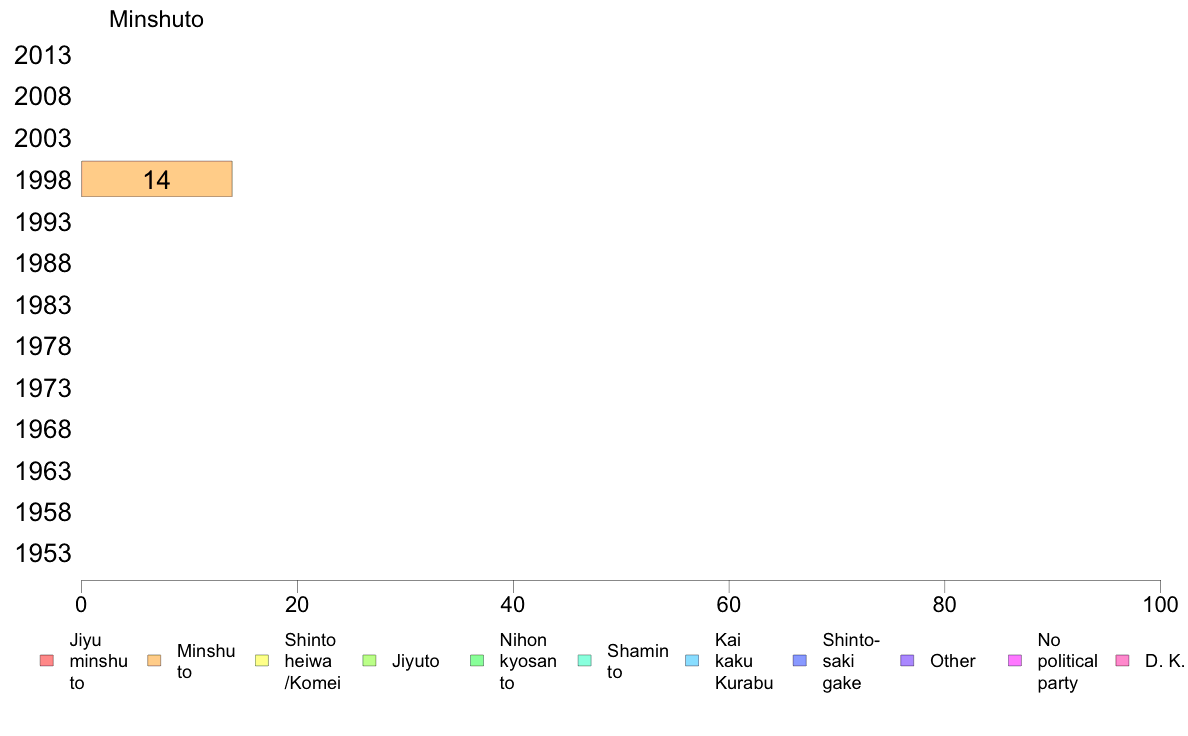Click the light green Jiyuto legend swatch
Screen dimensions: 1188x736
click(370, 661)
